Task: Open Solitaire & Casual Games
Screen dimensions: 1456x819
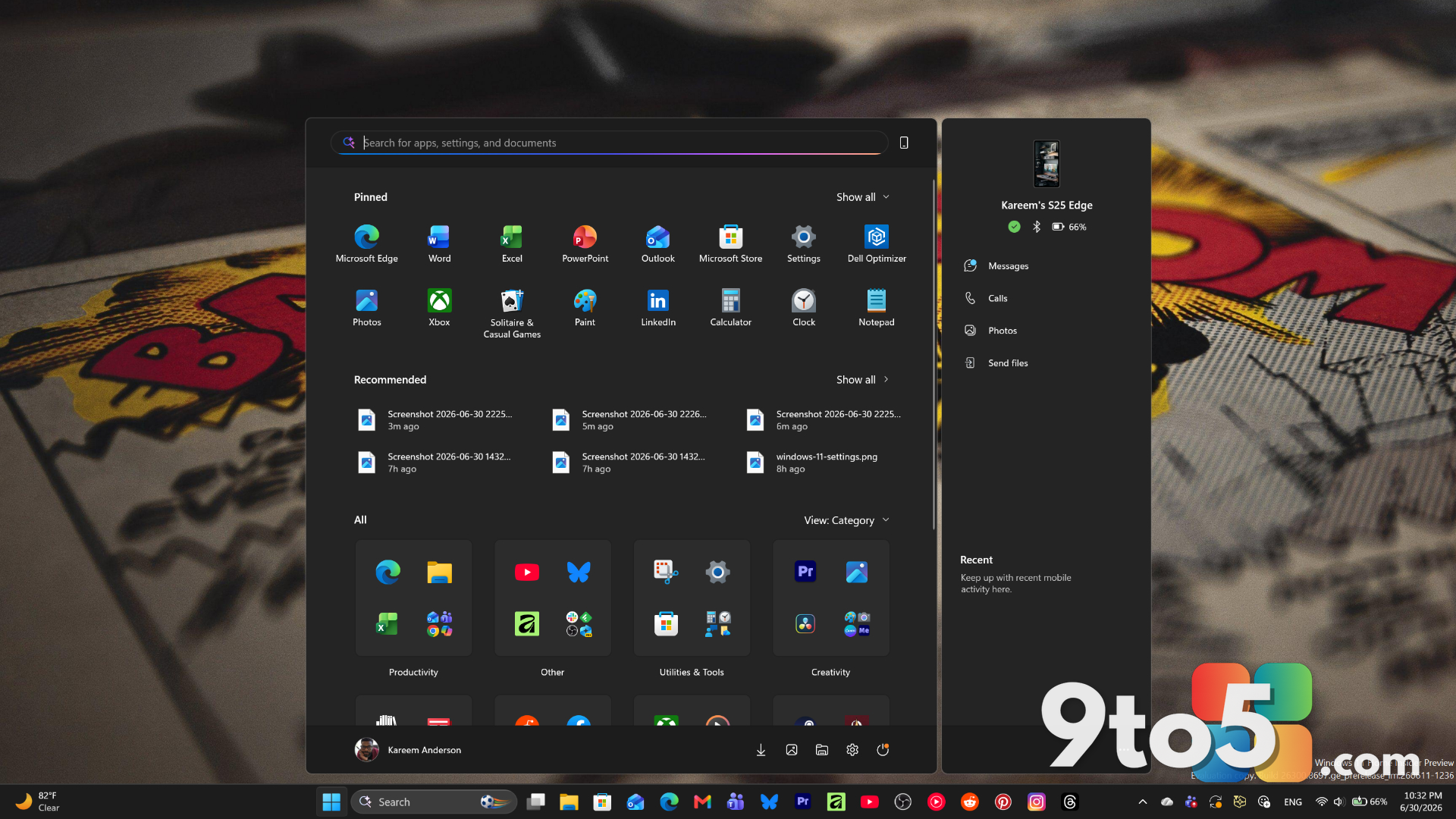Action: 512,313
